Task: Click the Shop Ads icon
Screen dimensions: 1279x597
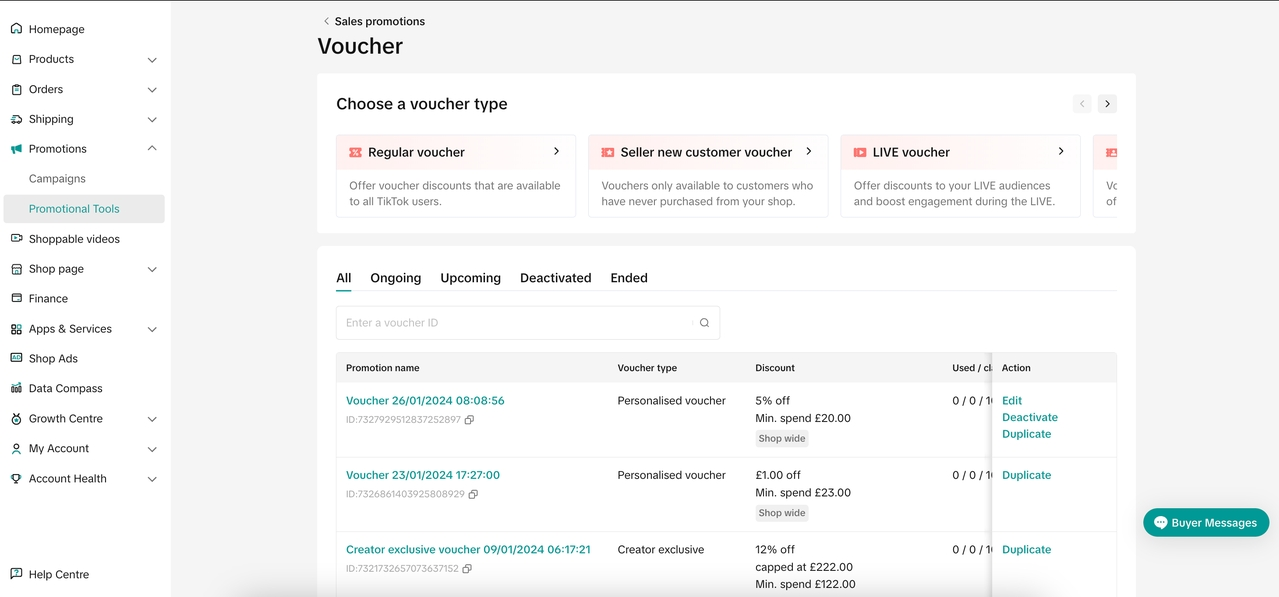Action: pyautogui.click(x=16, y=358)
